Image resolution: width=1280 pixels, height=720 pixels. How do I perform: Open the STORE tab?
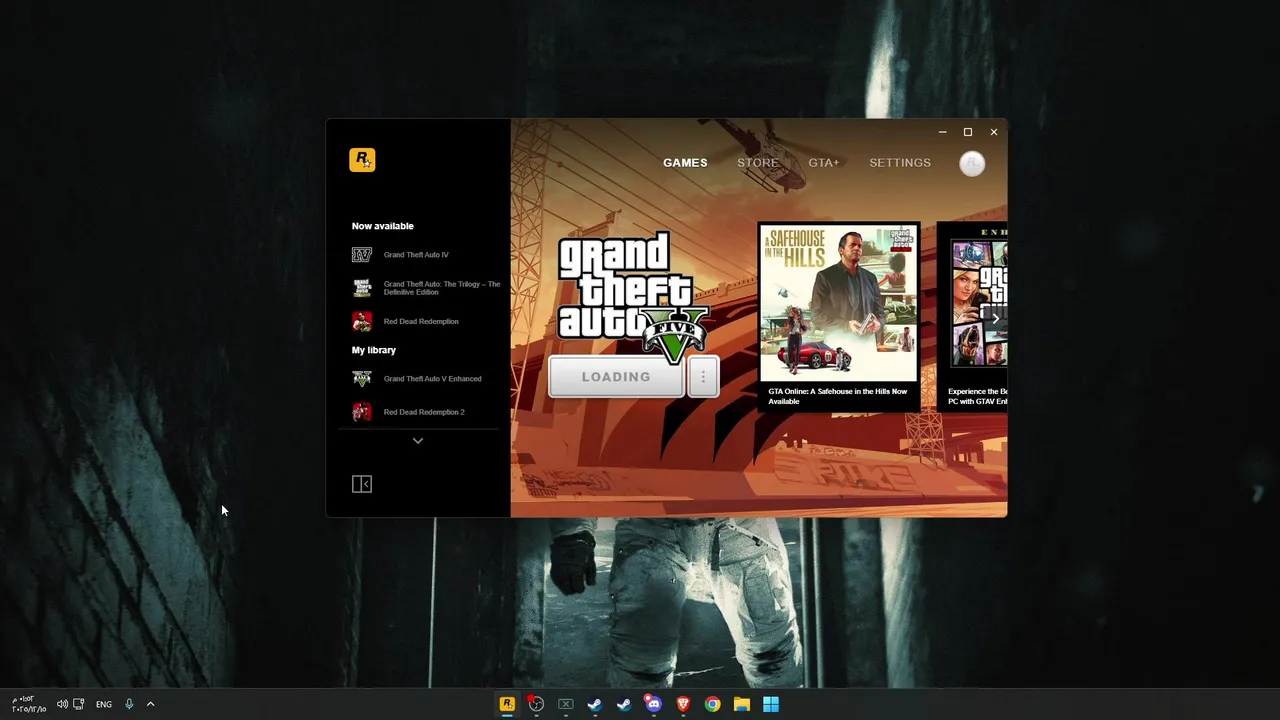pyautogui.click(x=758, y=163)
